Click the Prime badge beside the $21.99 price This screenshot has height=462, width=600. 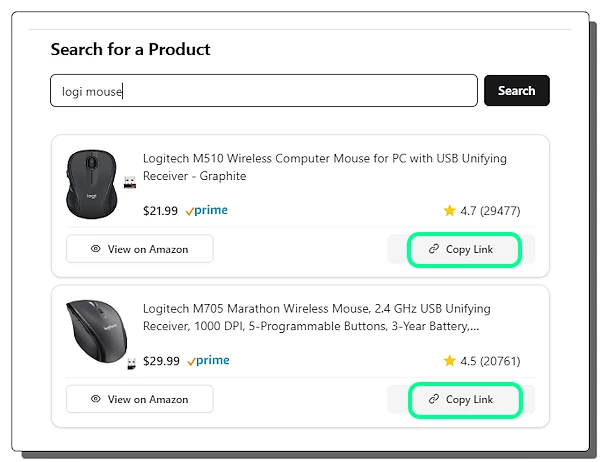(207, 211)
